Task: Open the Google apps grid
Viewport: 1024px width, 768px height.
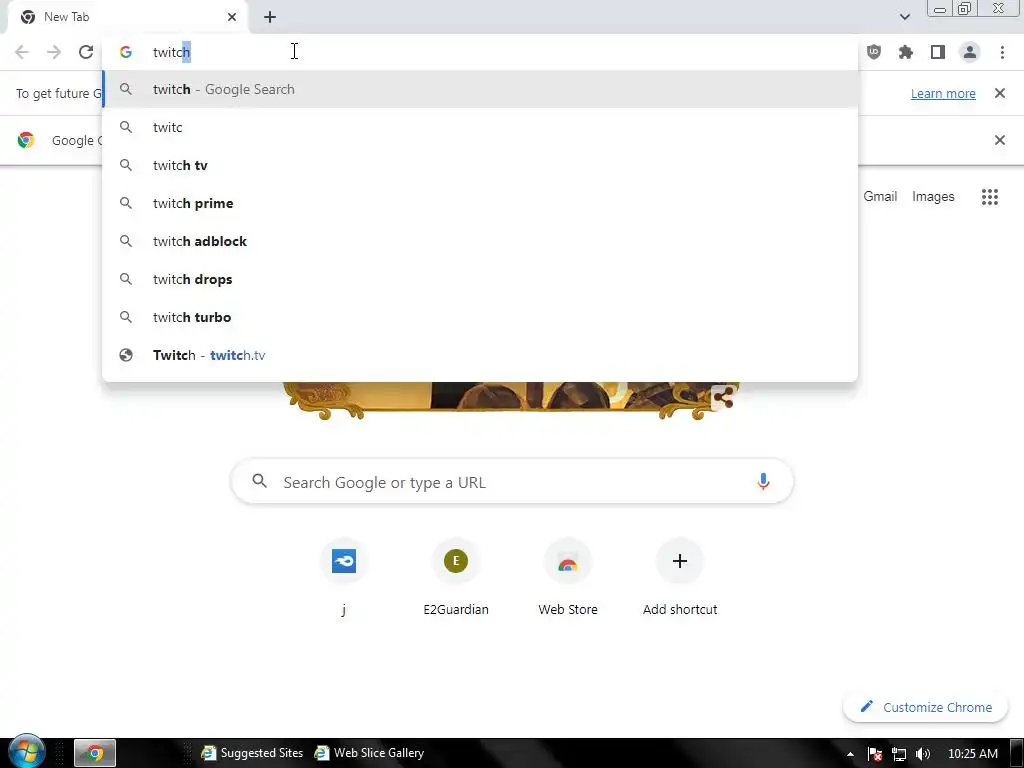Action: point(989,197)
